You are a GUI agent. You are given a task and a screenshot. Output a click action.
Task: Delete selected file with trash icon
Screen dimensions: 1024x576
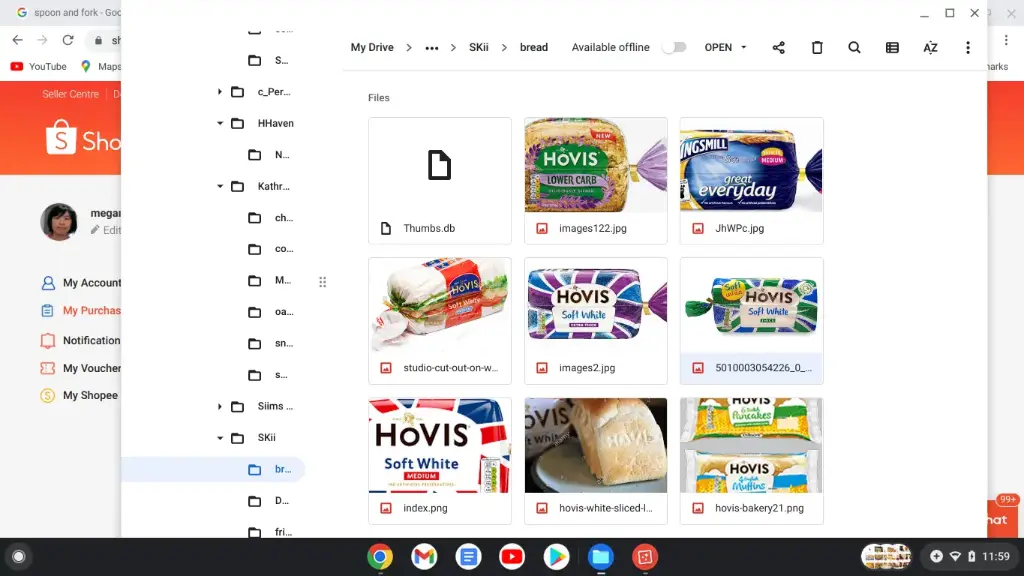coord(817,48)
